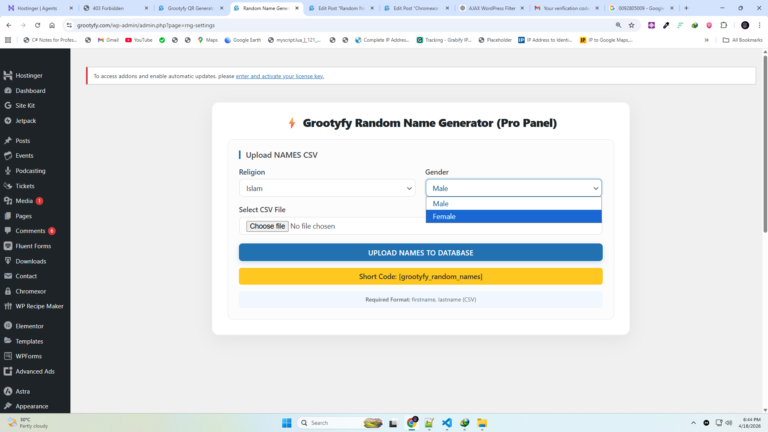
Task: Switch to Your verification code tab
Action: tap(567, 8)
